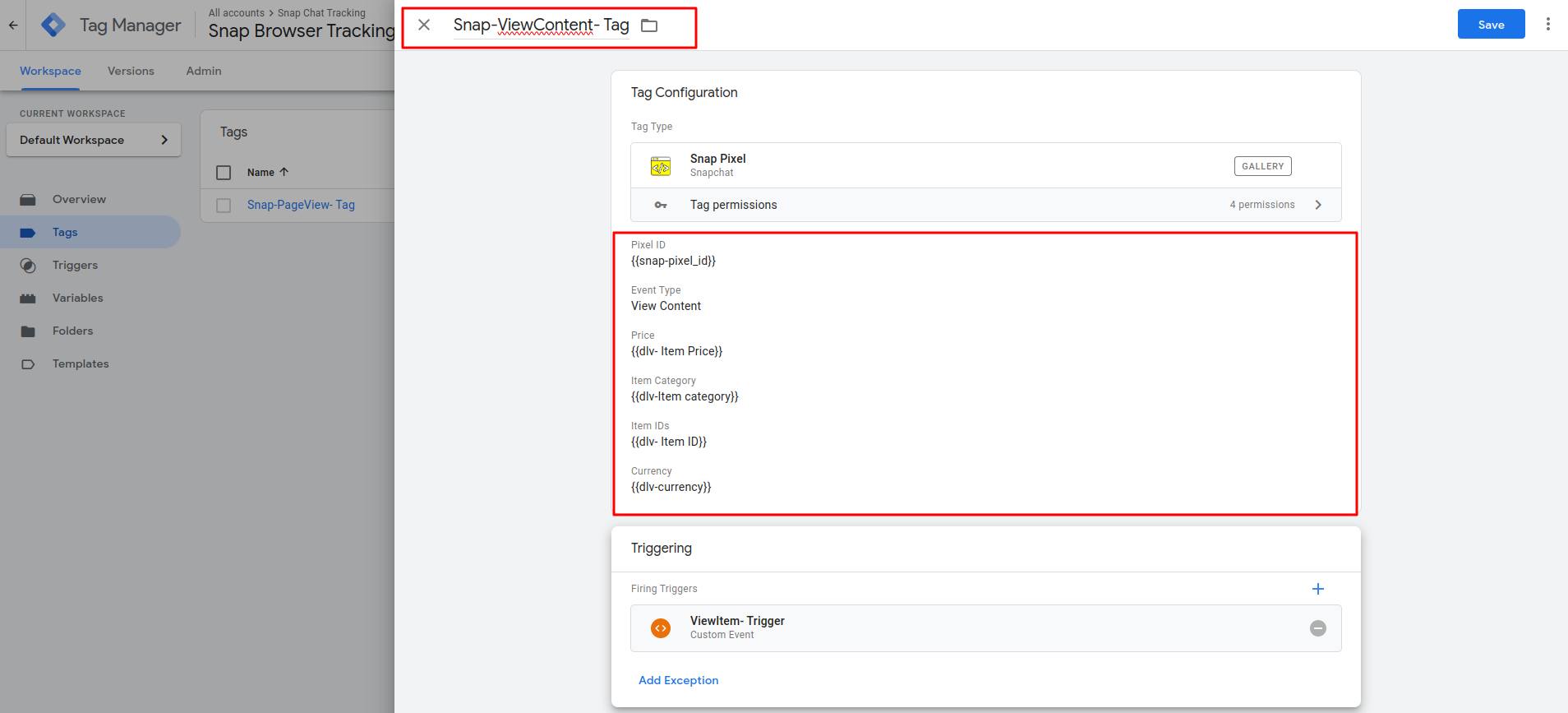Close the tag editor panel
1568x713 pixels.
point(424,25)
